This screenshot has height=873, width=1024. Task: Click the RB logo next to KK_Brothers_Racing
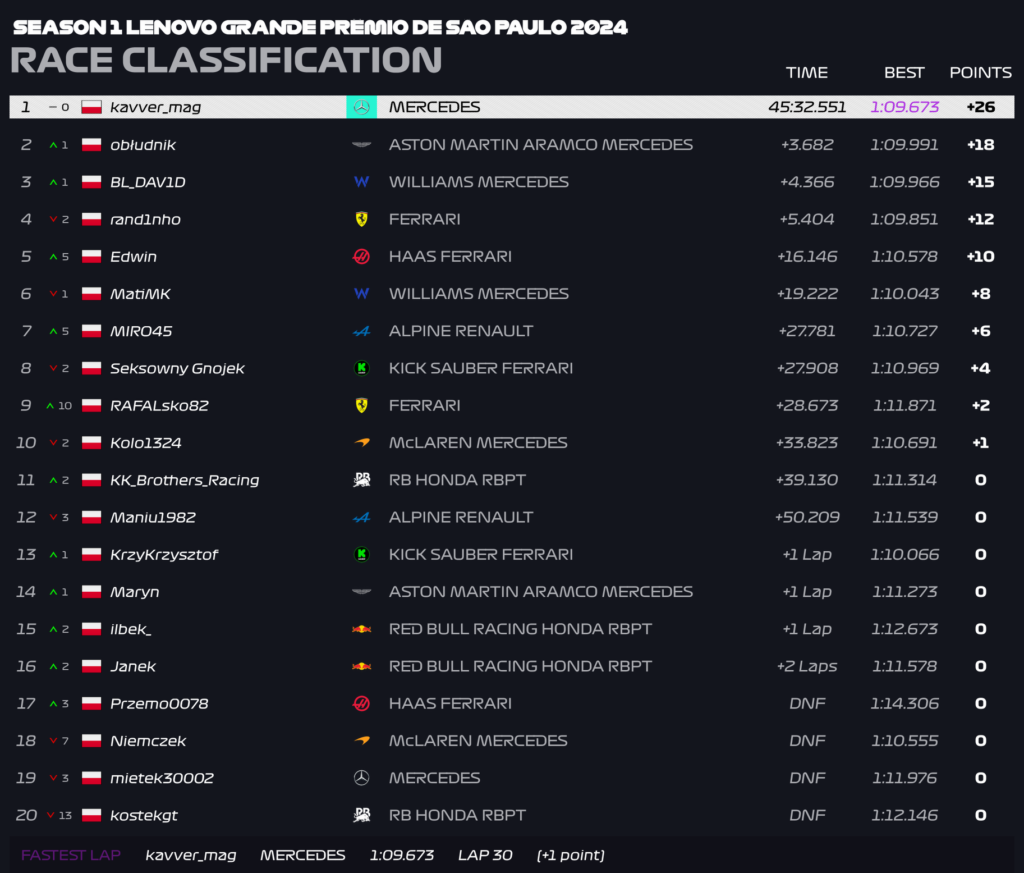click(x=361, y=480)
